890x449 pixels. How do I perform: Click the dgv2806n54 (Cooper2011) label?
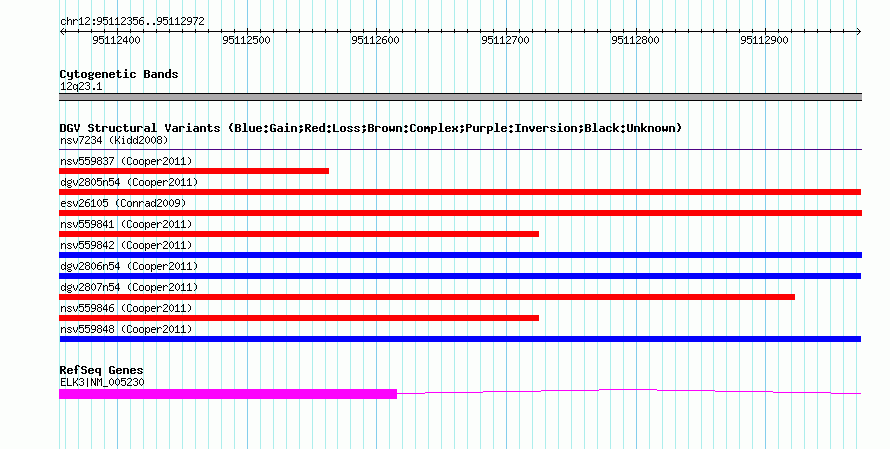129,266
